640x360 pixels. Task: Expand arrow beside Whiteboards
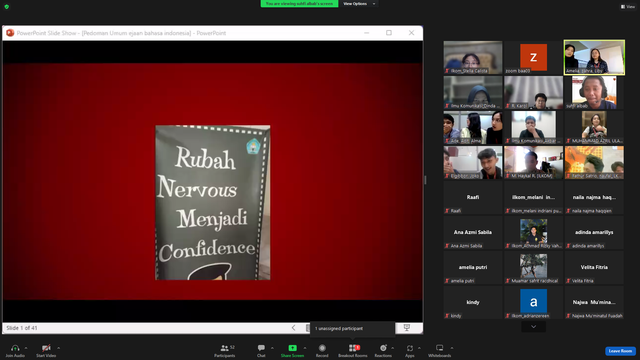(x=452, y=348)
